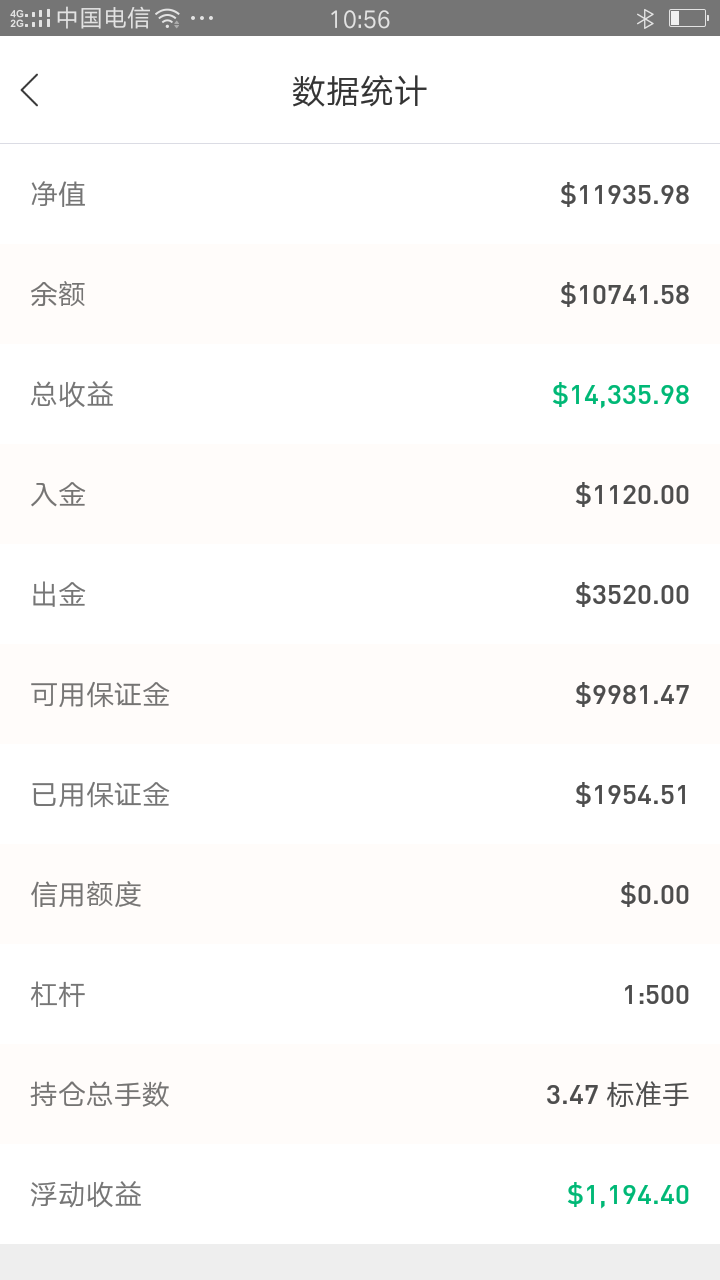Tap the green 总收益 amount $14,335.98
Screen dimensions: 720x1280
coord(621,395)
